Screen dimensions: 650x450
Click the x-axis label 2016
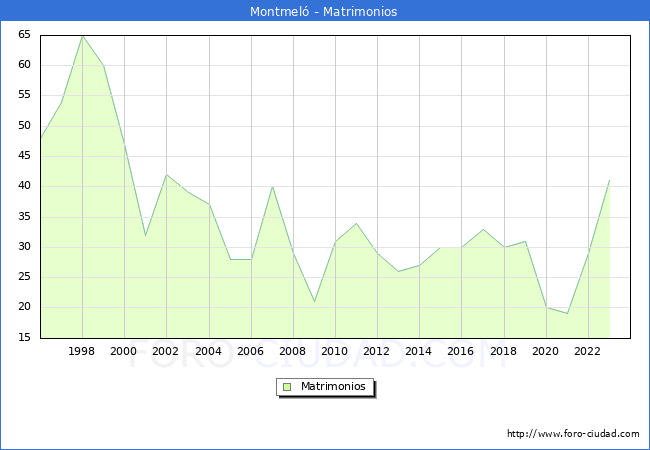point(461,351)
